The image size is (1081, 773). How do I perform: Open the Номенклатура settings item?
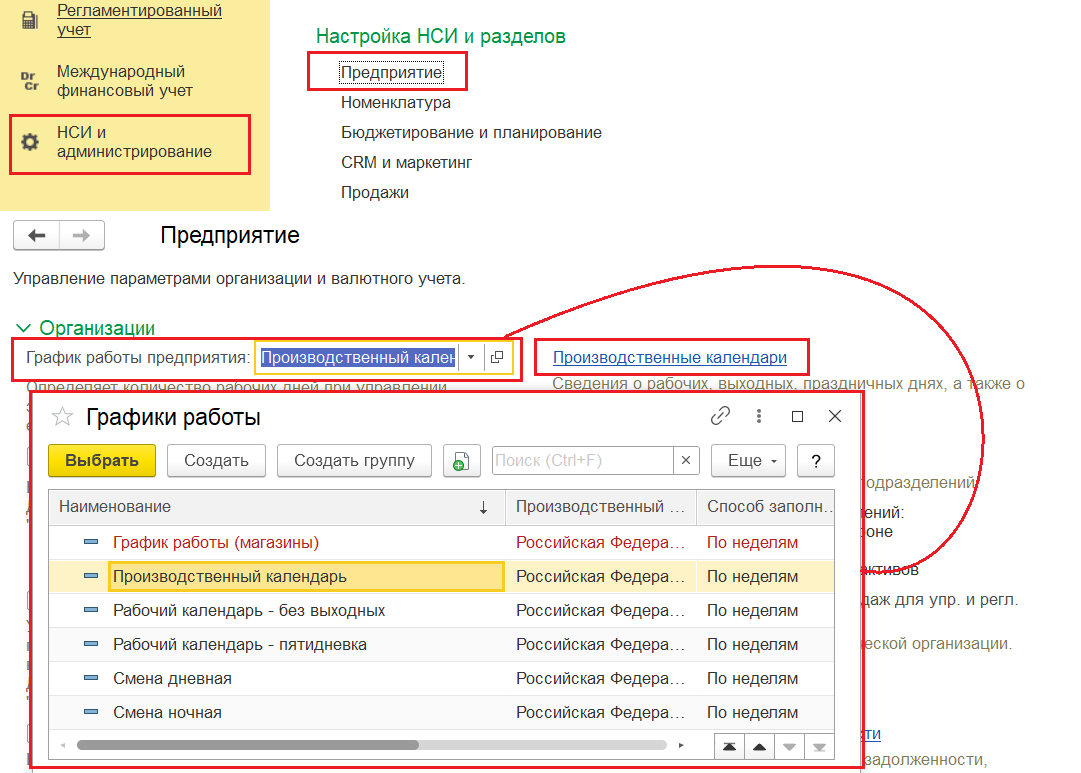tap(396, 103)
